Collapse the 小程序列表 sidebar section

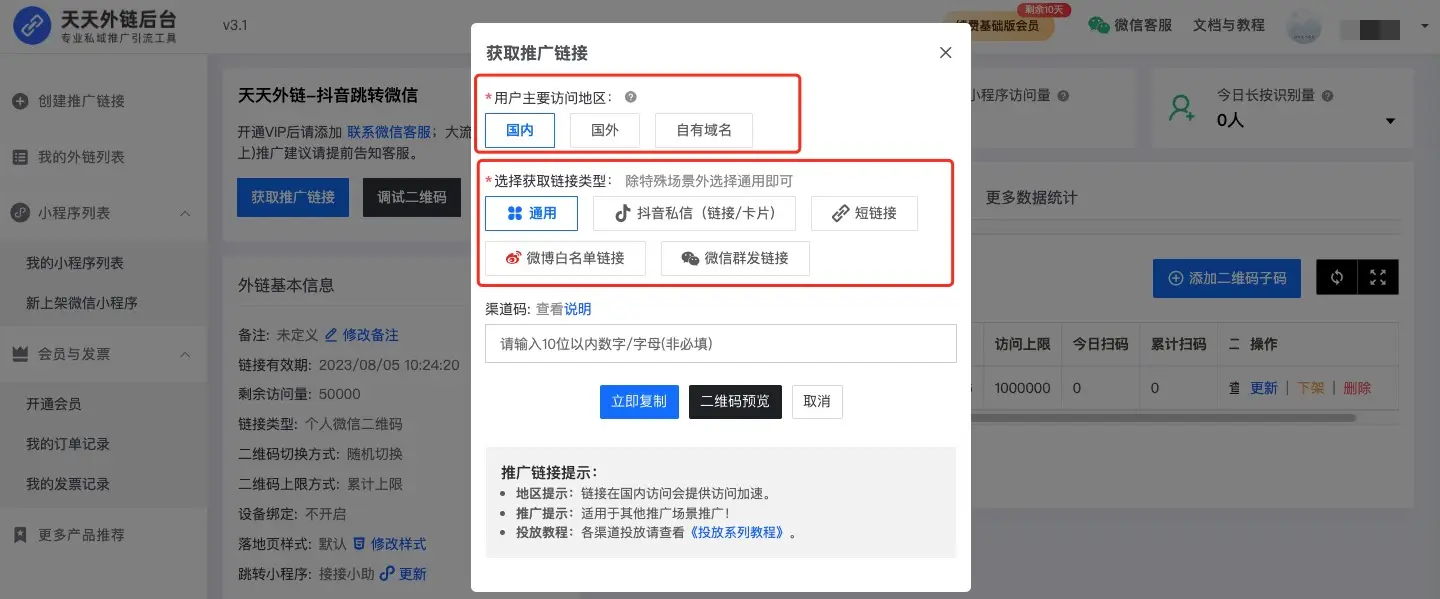coord(185,213)
